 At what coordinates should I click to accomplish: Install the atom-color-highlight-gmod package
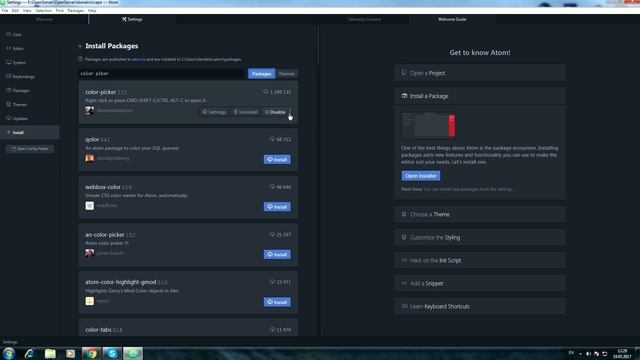[x=277, y=302]
